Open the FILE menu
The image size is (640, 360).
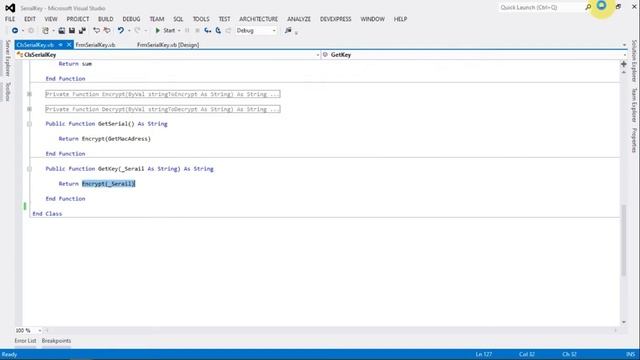[x=10, y=19]
